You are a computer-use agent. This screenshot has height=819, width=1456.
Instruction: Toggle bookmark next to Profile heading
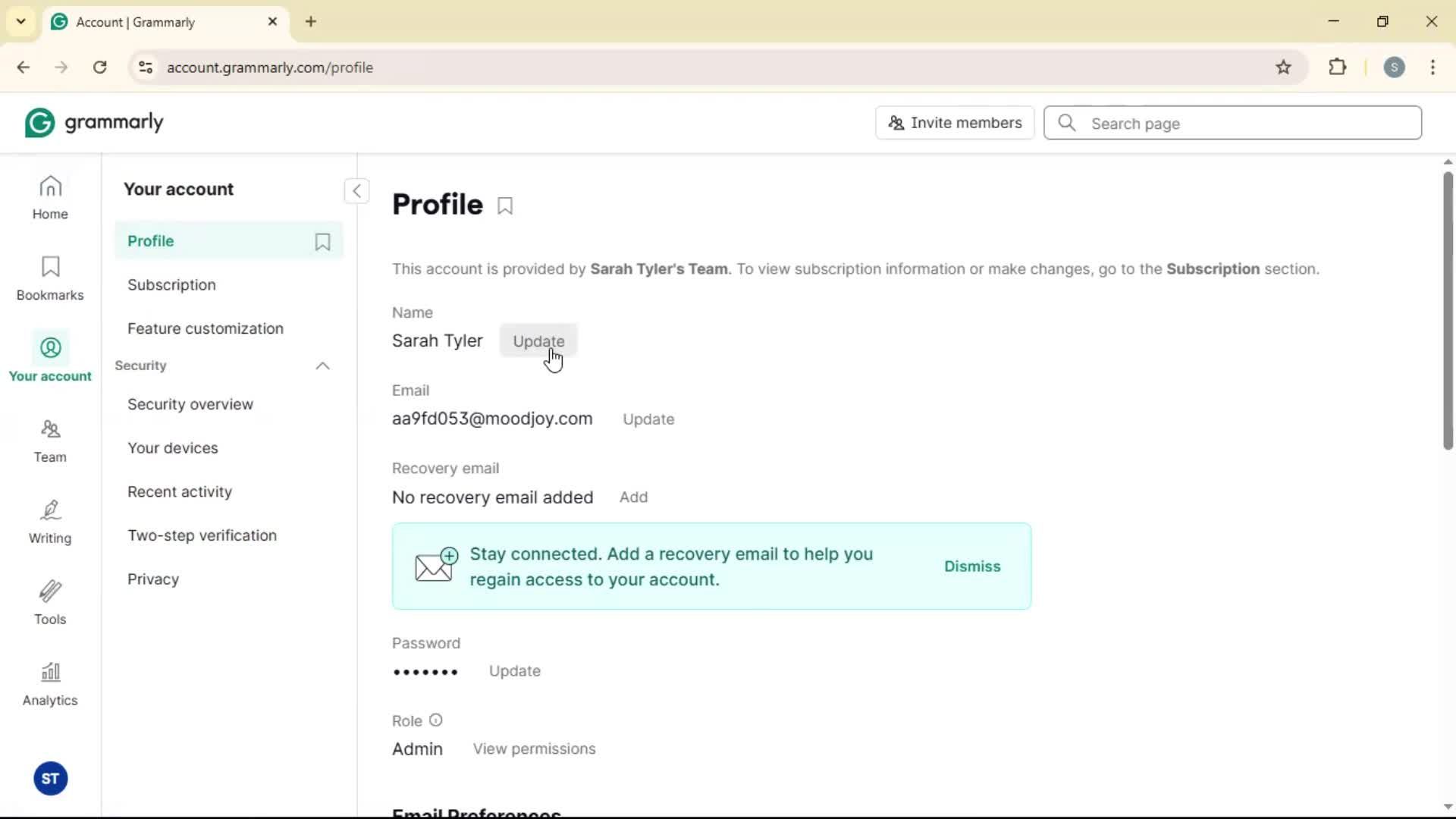coord(505,206)
